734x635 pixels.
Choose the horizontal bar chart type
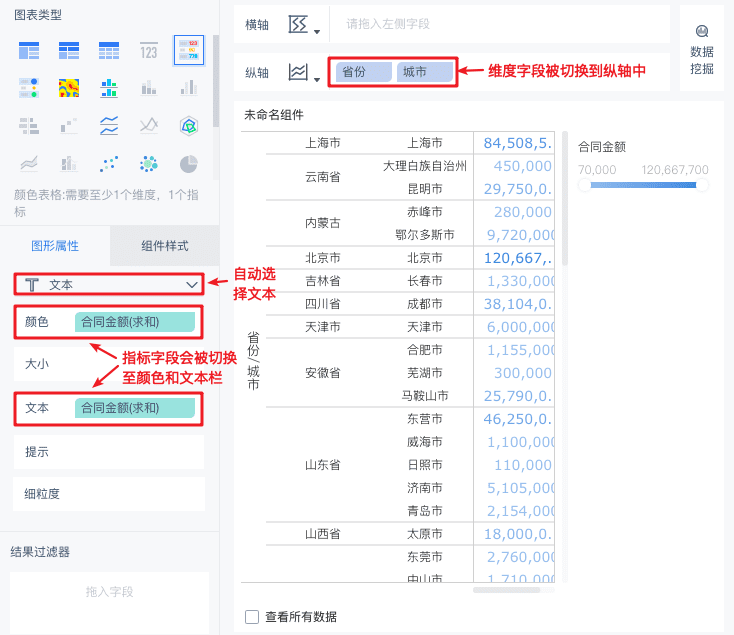coord(29,126)
